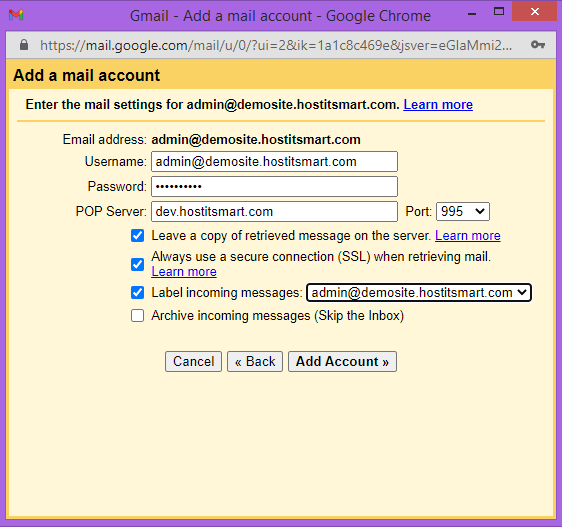Open Learn more link about leaving a copy
The image size is (562, 527).
click(468, 236)
